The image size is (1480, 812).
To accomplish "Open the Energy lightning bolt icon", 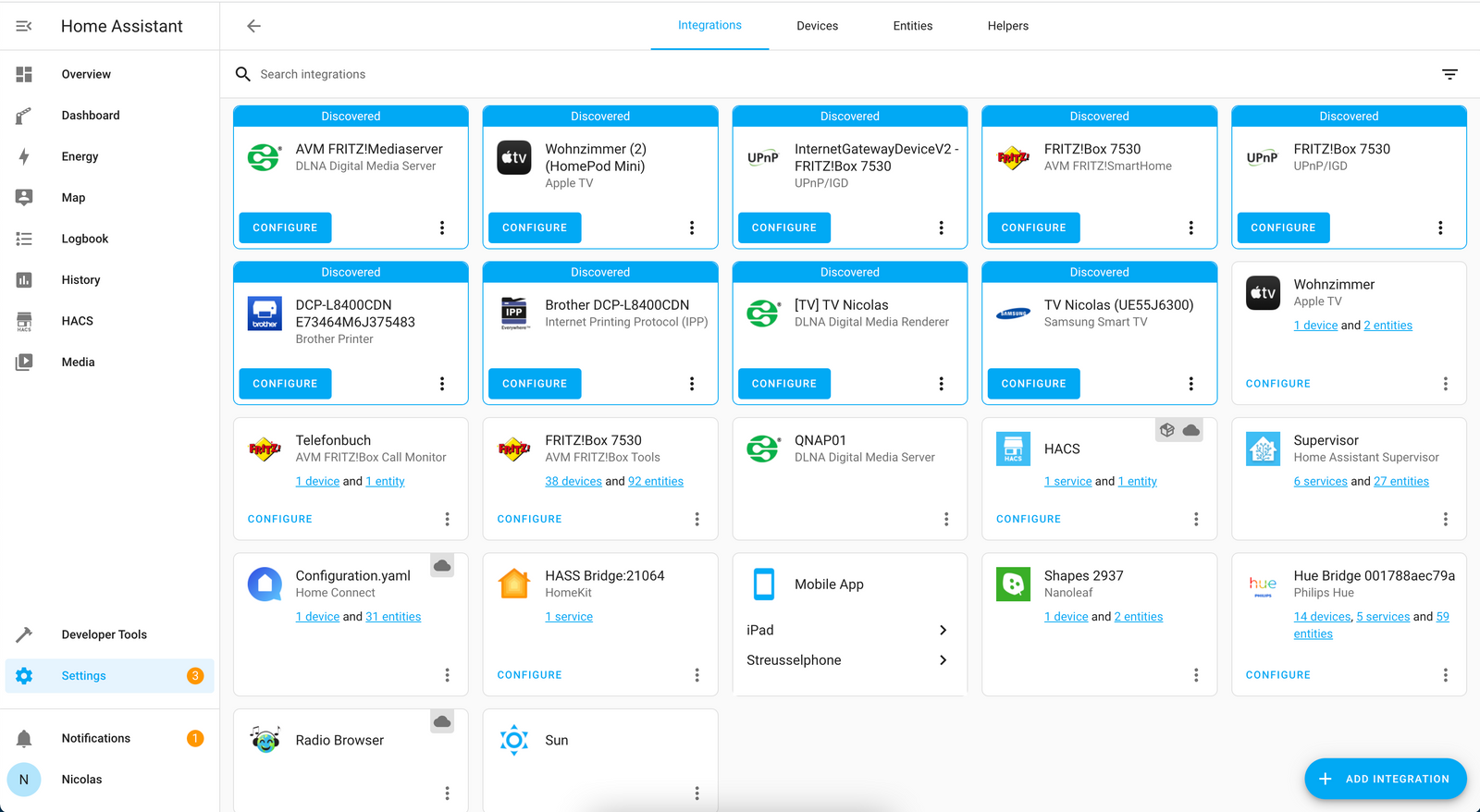I will coord(24,156).
